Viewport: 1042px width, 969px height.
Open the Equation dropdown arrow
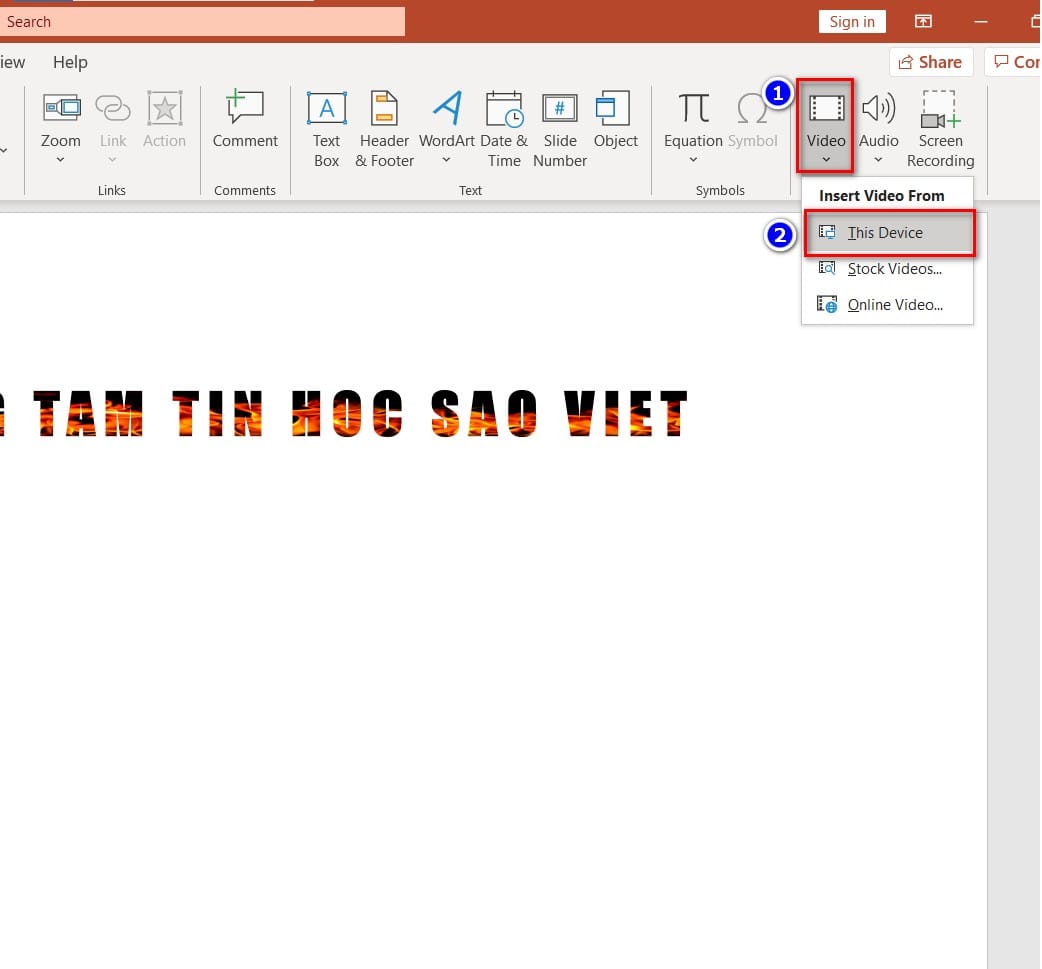(693, 160)
